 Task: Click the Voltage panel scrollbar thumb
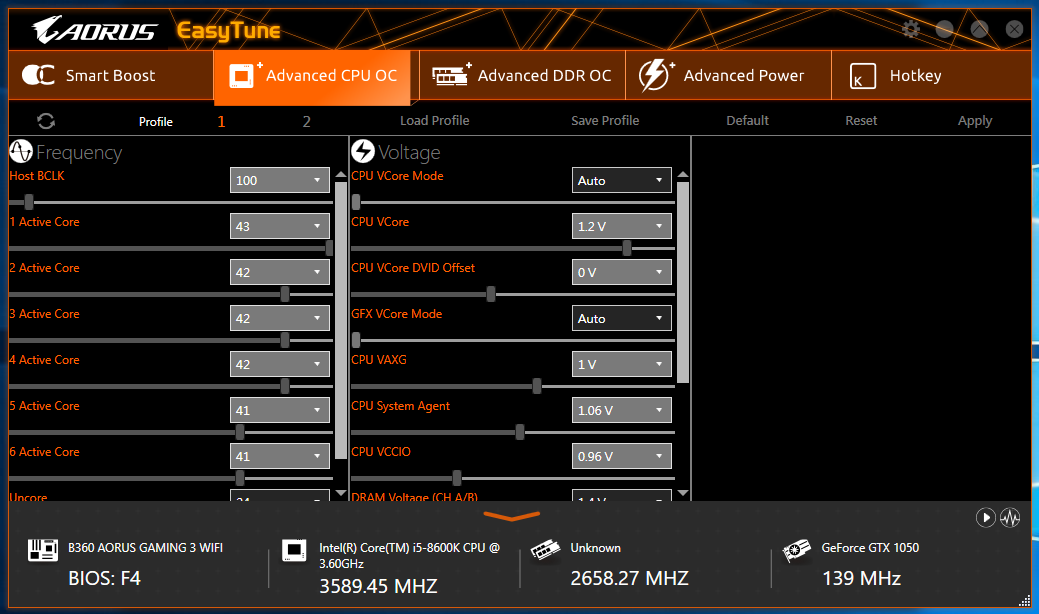(x=683, y=283)
